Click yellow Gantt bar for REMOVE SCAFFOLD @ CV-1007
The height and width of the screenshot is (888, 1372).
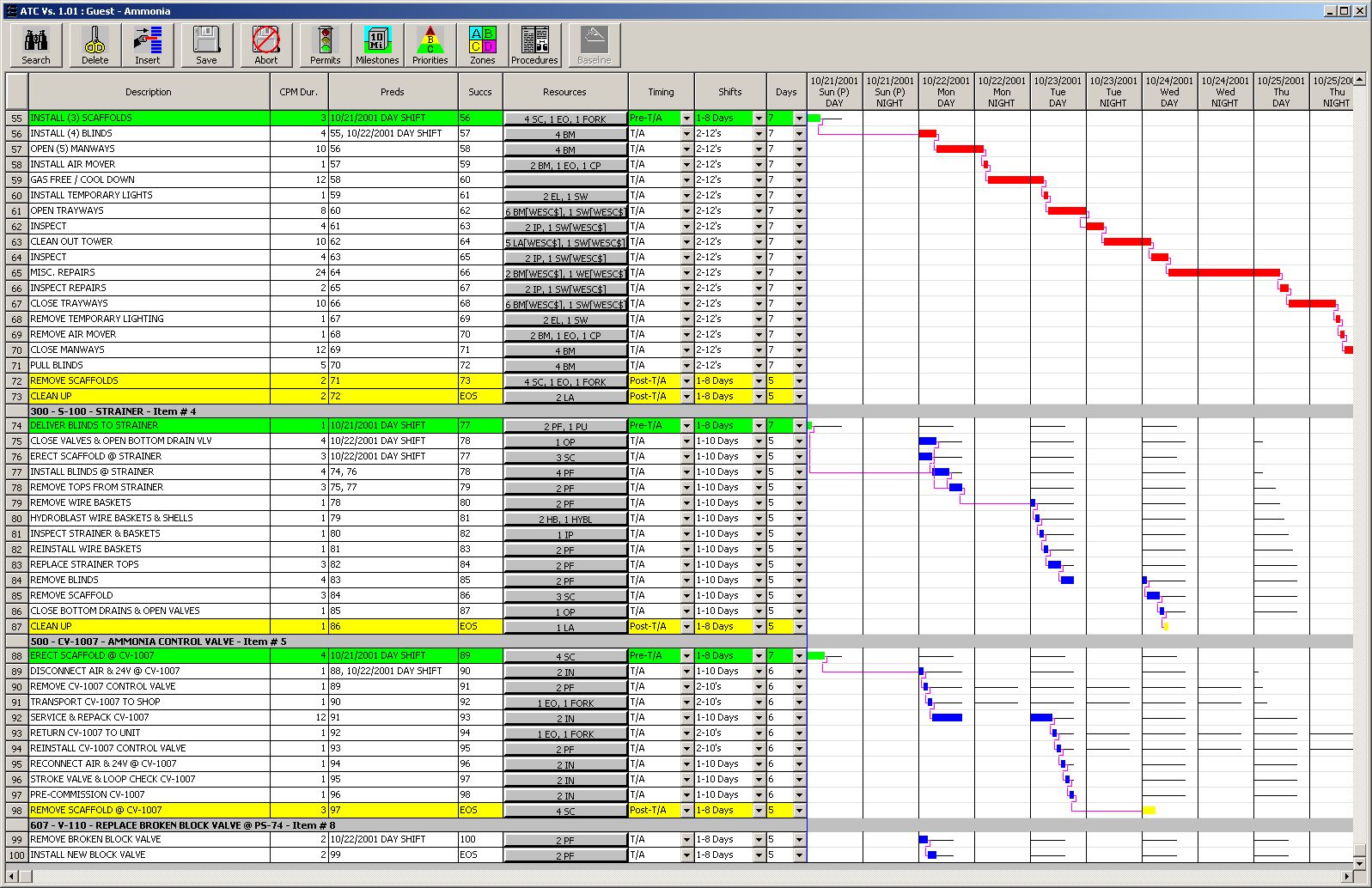tap(1149, 810)
